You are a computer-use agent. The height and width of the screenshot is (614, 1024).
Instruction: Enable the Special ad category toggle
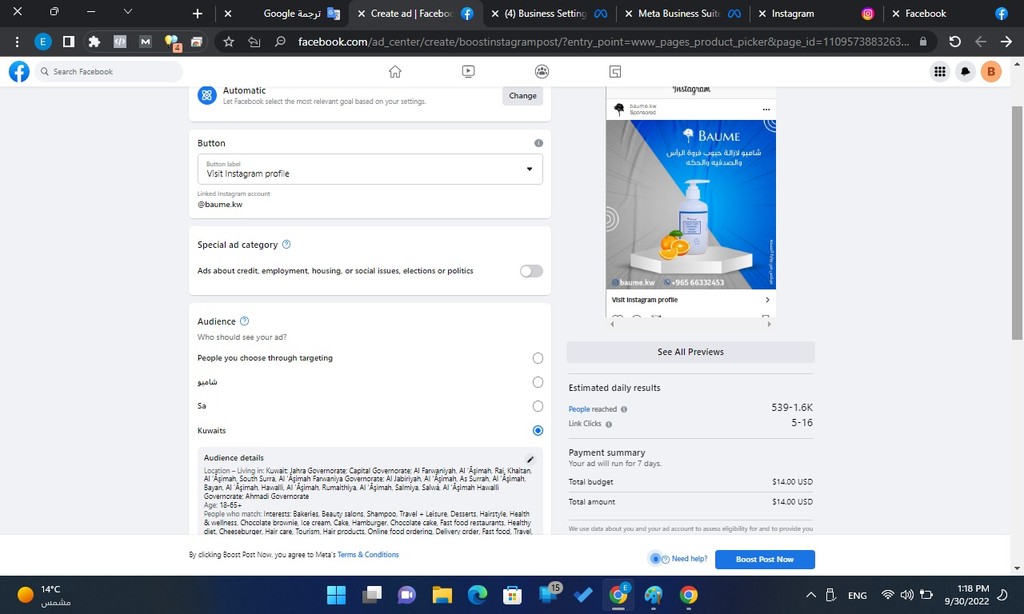click(531, 271)
